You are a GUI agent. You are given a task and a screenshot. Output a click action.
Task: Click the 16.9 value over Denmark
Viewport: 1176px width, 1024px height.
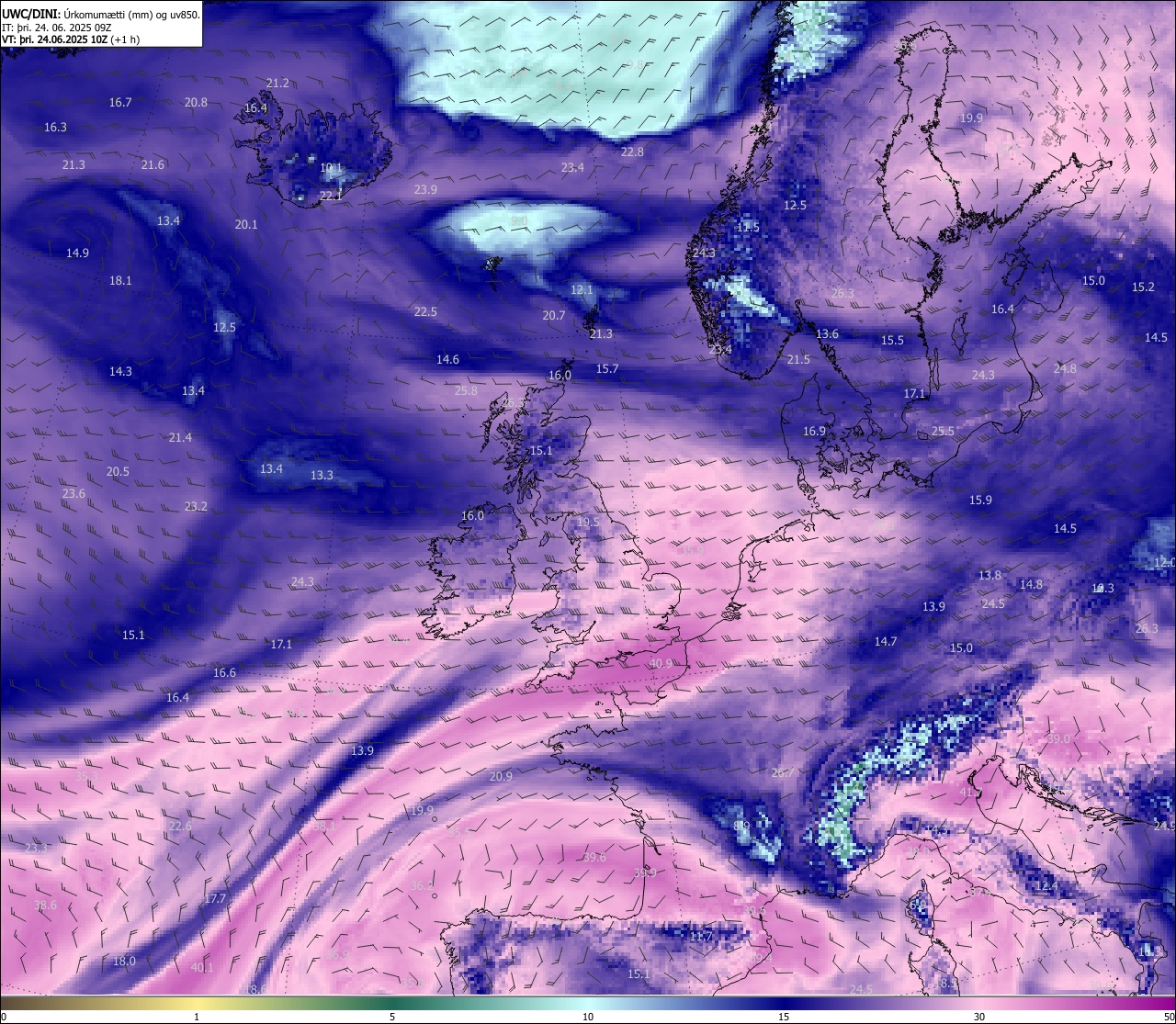(814, 431)
